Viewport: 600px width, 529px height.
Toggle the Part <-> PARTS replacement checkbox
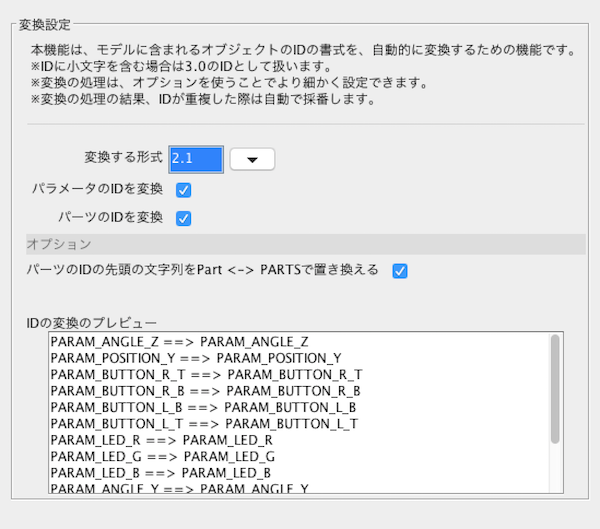click(399, 271)
